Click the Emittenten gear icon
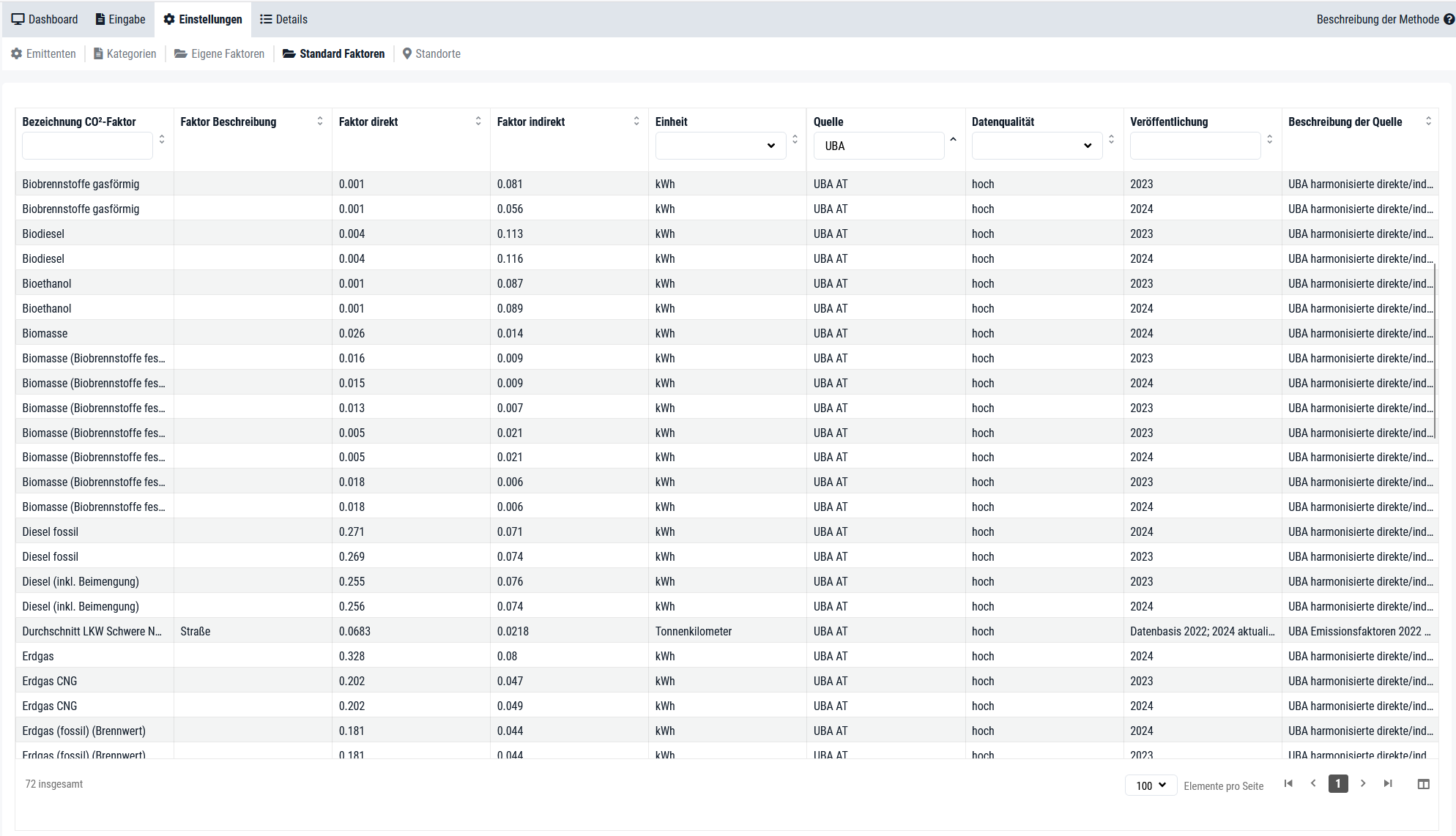The image size is (1456, 836). click(x=17, y=53)
